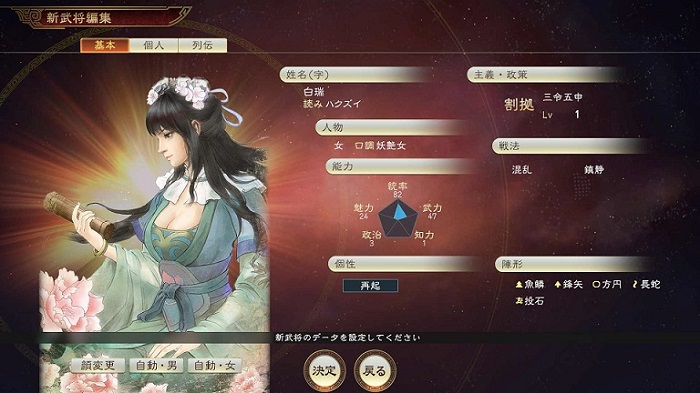Click the 白瑞 name field
This screenshot has height=393, width=700.
point(314,92)
